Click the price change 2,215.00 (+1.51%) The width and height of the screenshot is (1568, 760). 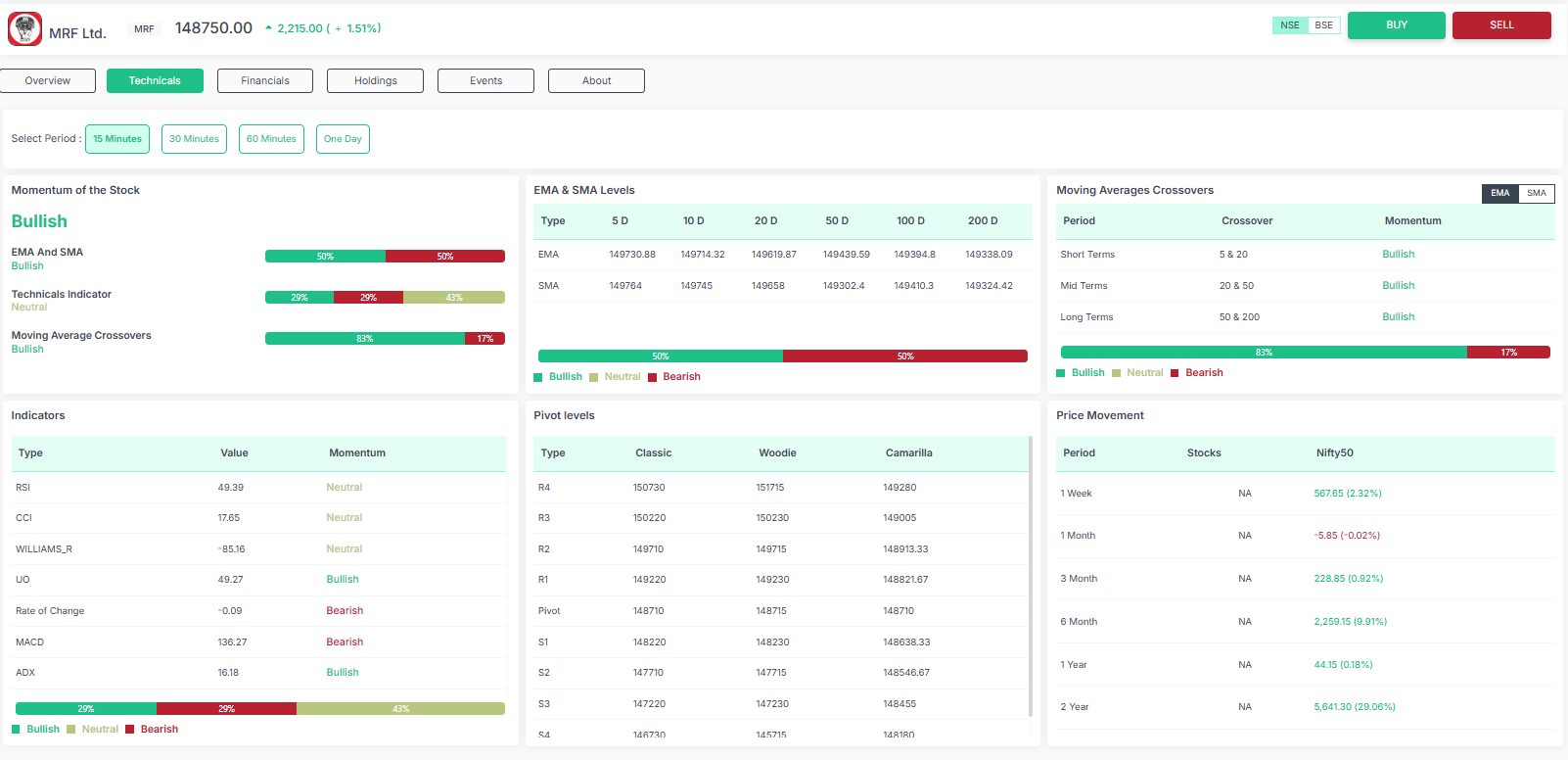click(x=329, y=28)
